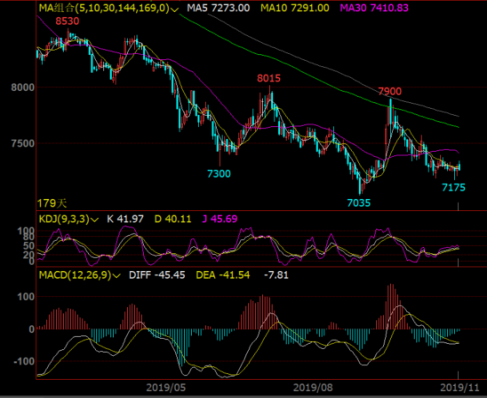The image size is (488, 398).
Task: Click the K 41.97 value
Action: click(125, 219)
